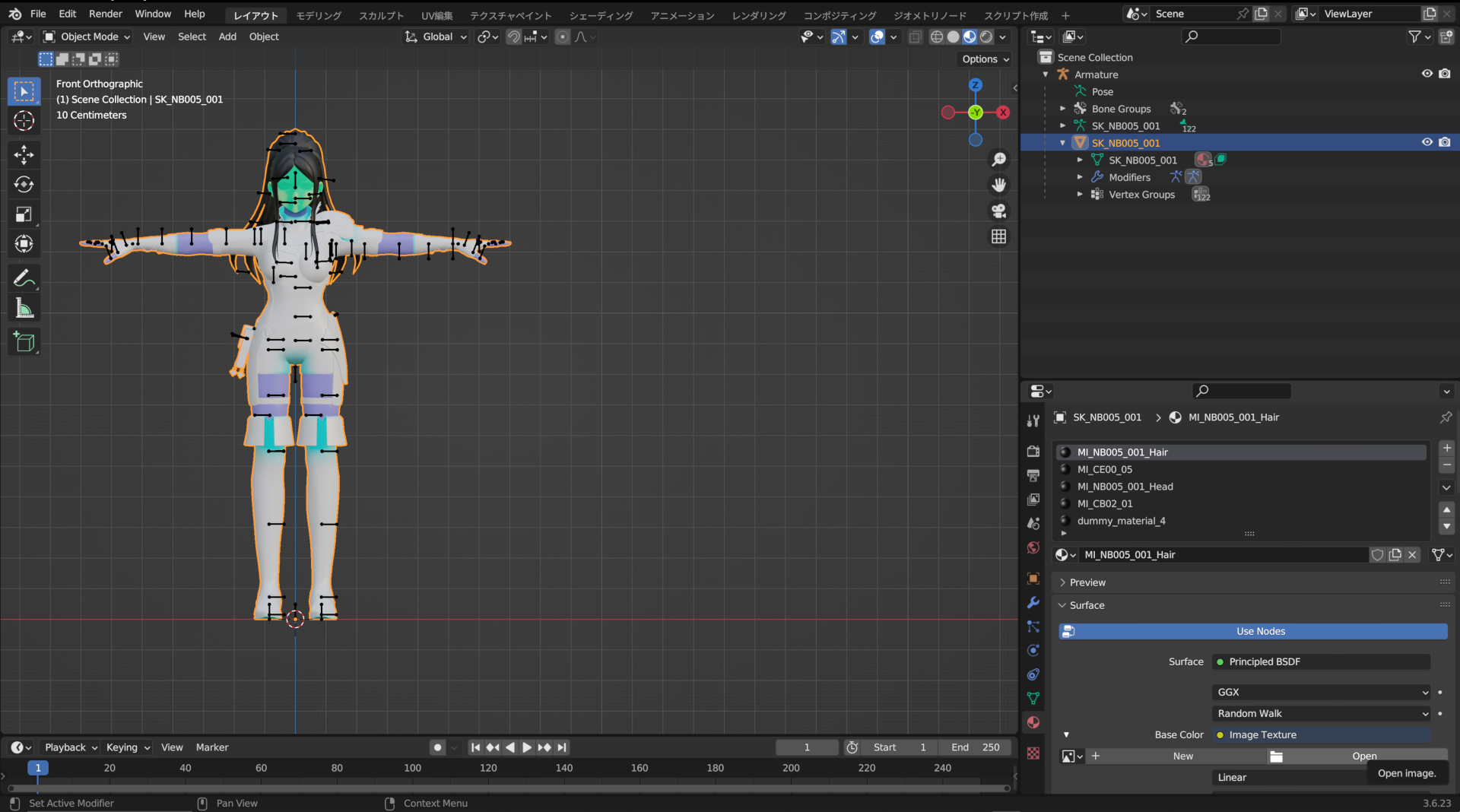Open the Global transform orientation dropdown
The image size is (1460, 812).
436,36
